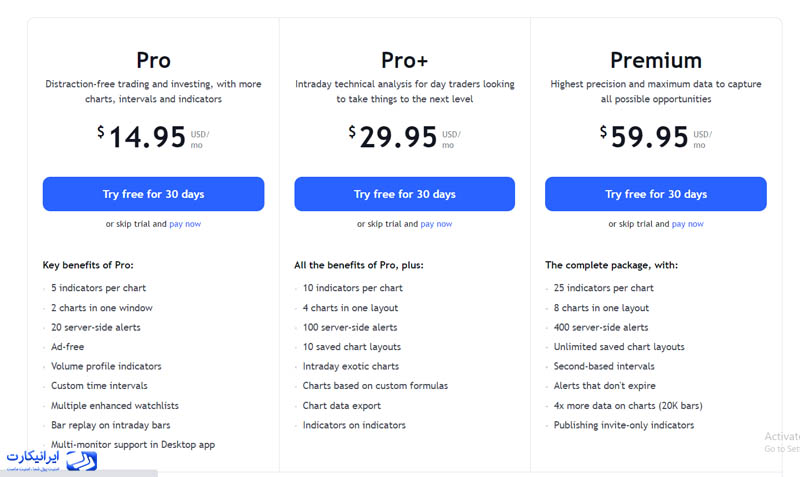Select the Premium plan heading
This screenshot has width=800, height=477.
tap(656, 60)
